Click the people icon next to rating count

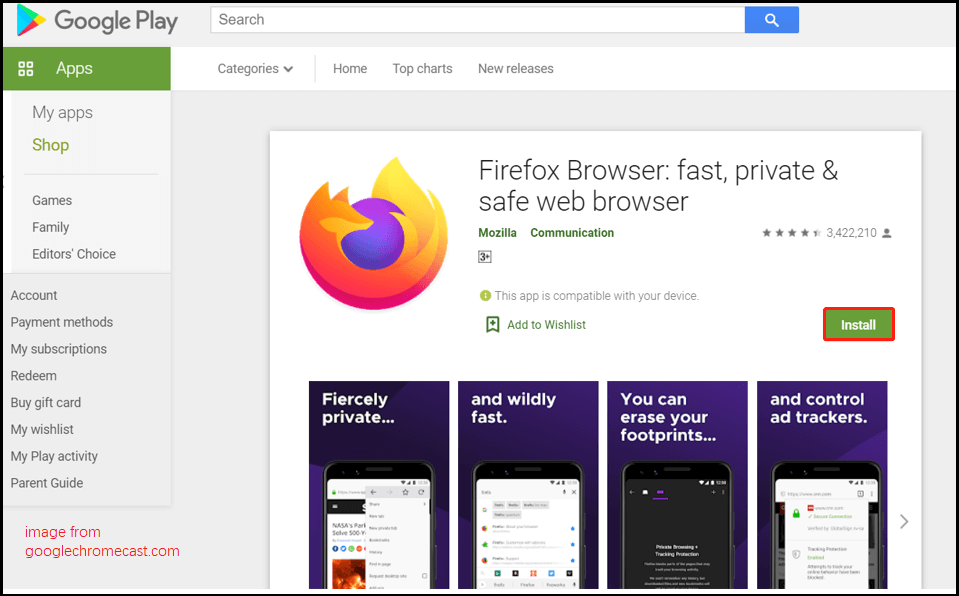point(886,231)
